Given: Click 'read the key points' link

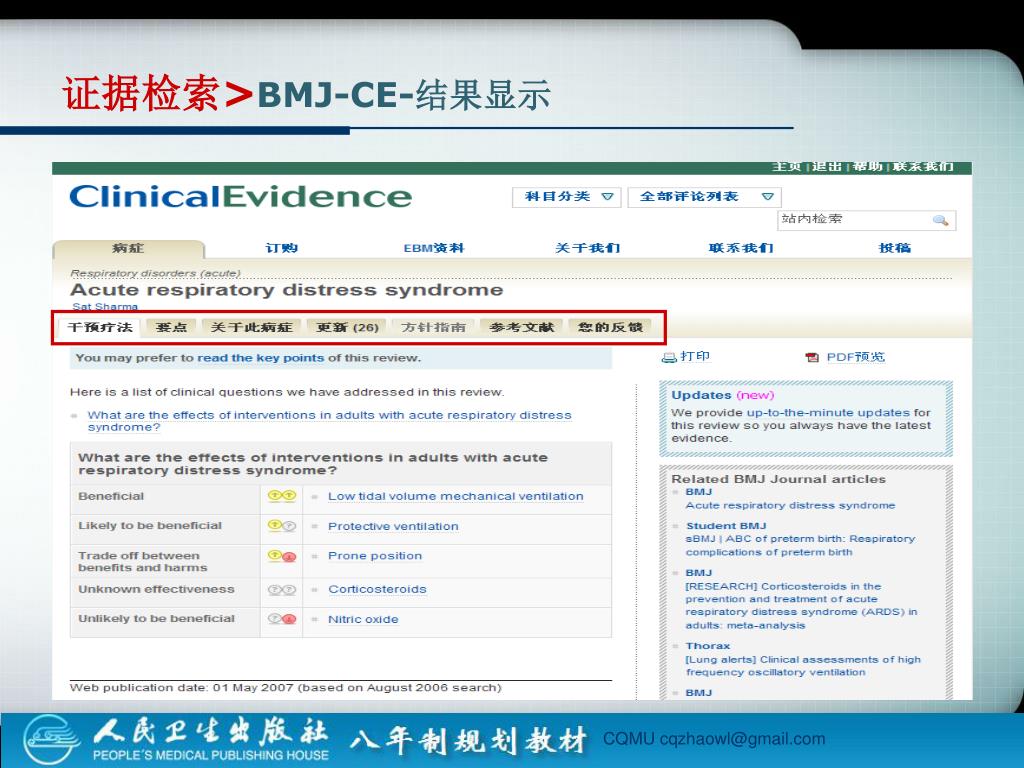Looking at the screenshot, I should (x=261, y=358).
